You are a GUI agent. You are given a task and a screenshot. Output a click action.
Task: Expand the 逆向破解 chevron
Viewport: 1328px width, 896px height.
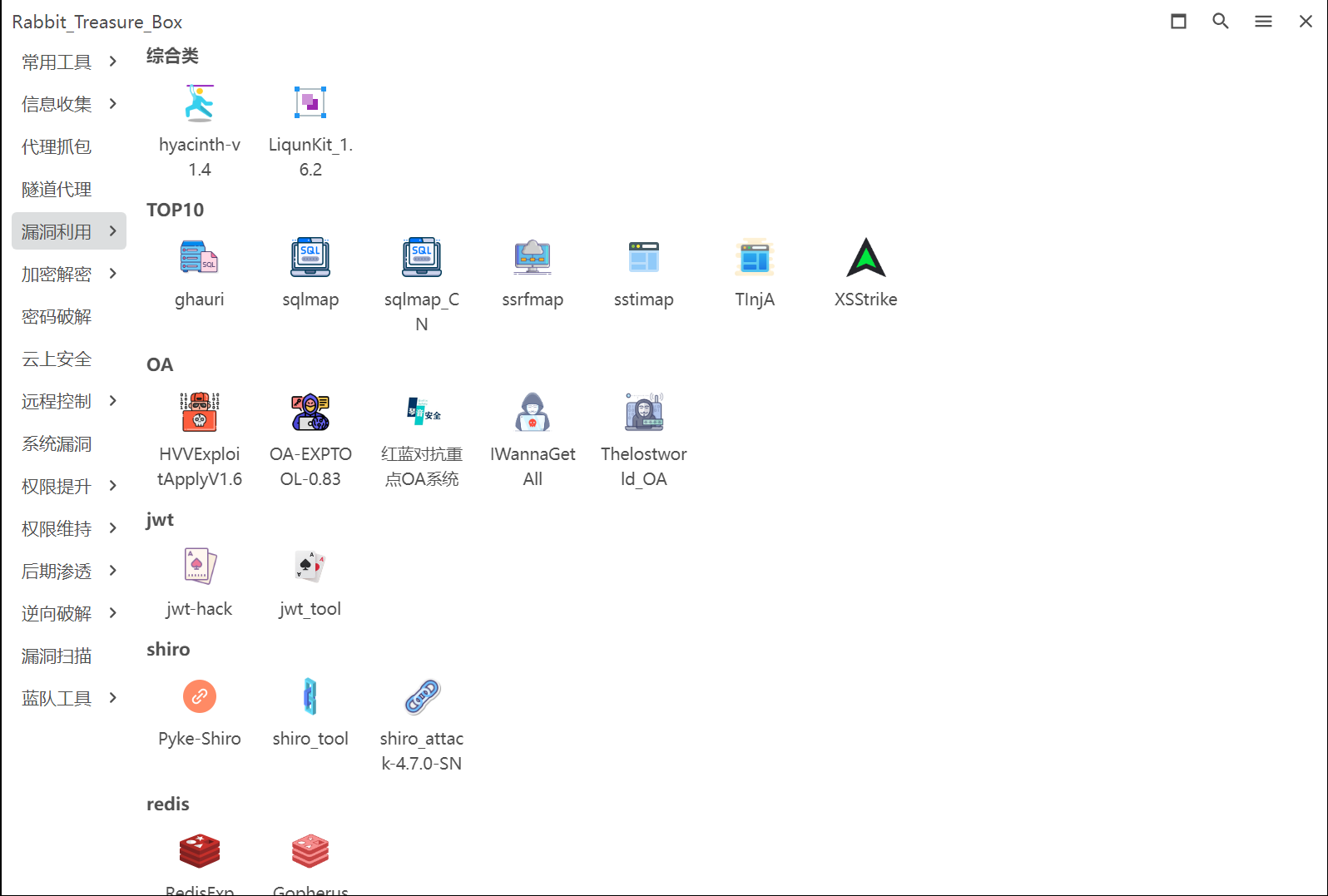(113, 613)
